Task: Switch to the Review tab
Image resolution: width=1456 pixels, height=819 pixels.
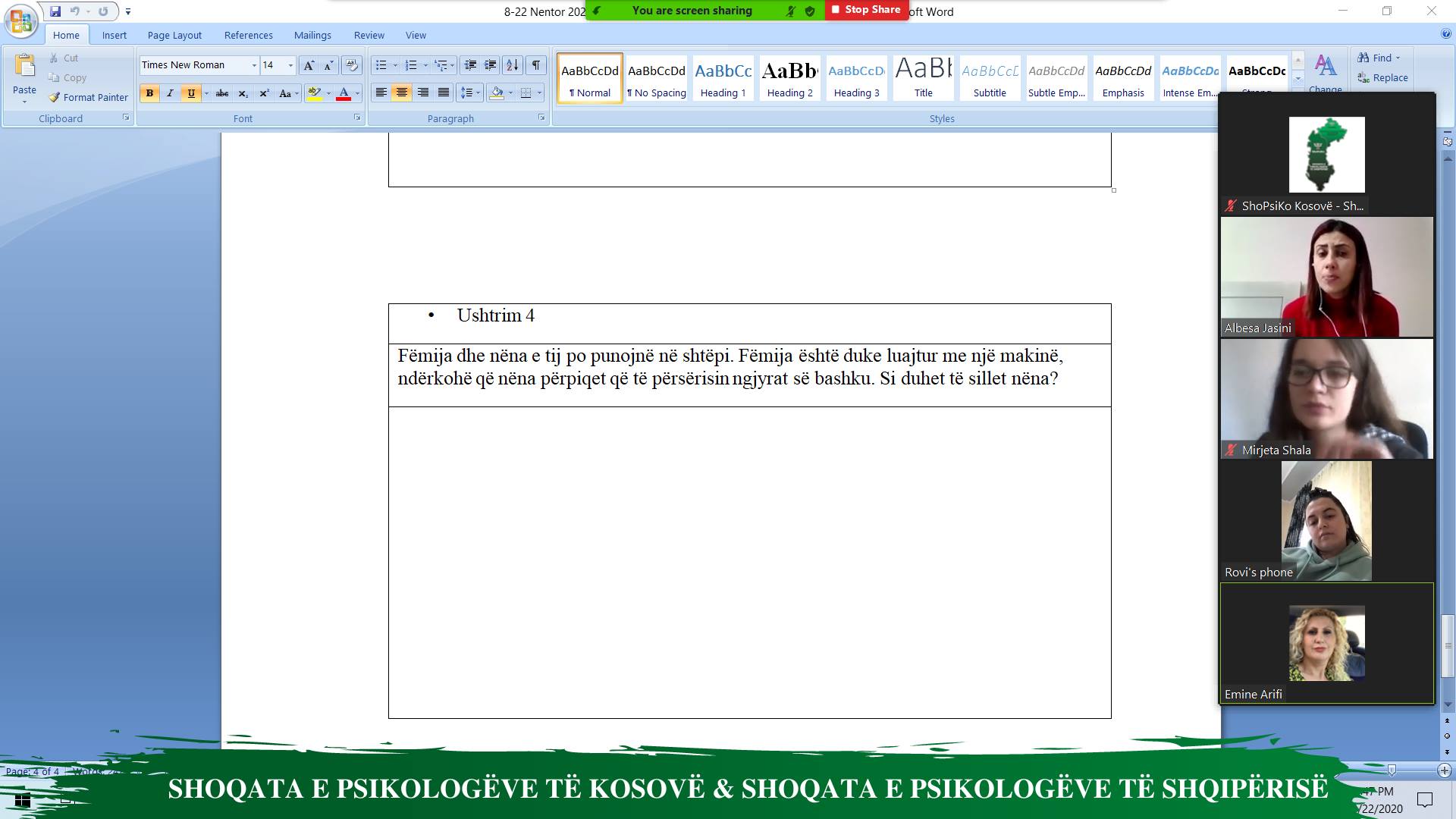Action: point(369,35)
